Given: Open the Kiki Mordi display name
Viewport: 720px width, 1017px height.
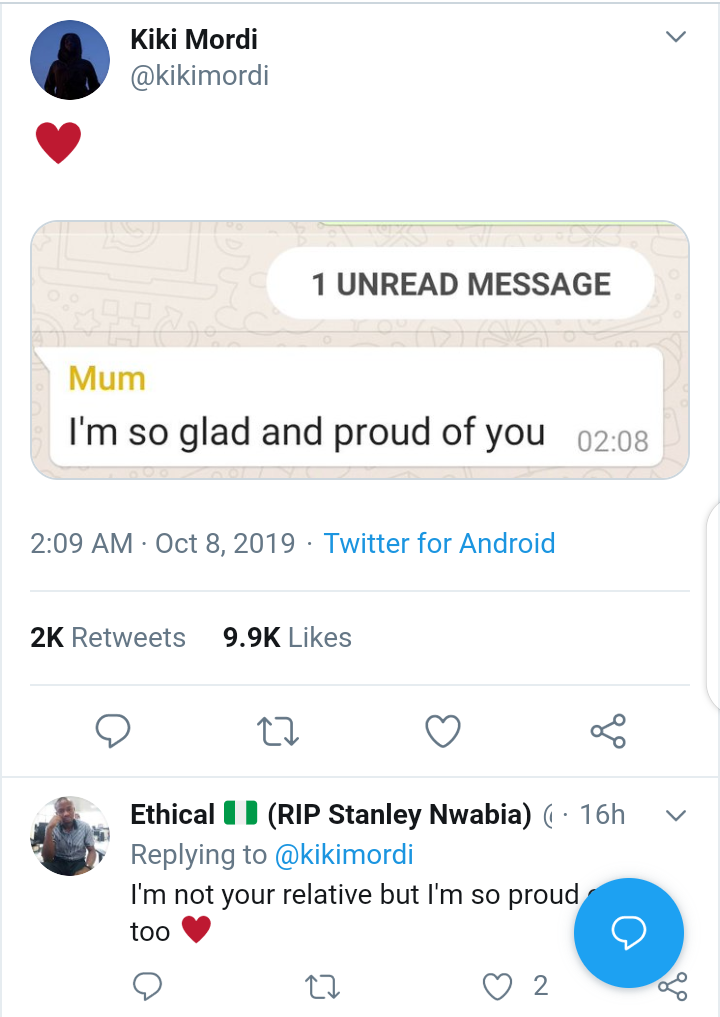Looking at the screenshot, I should [194, 40].
